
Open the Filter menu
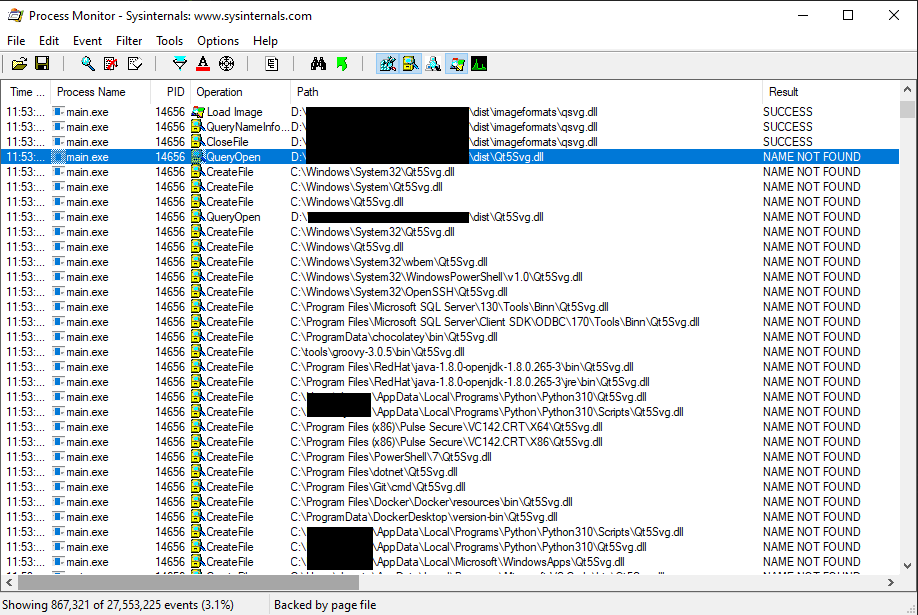tap(129, 41)
